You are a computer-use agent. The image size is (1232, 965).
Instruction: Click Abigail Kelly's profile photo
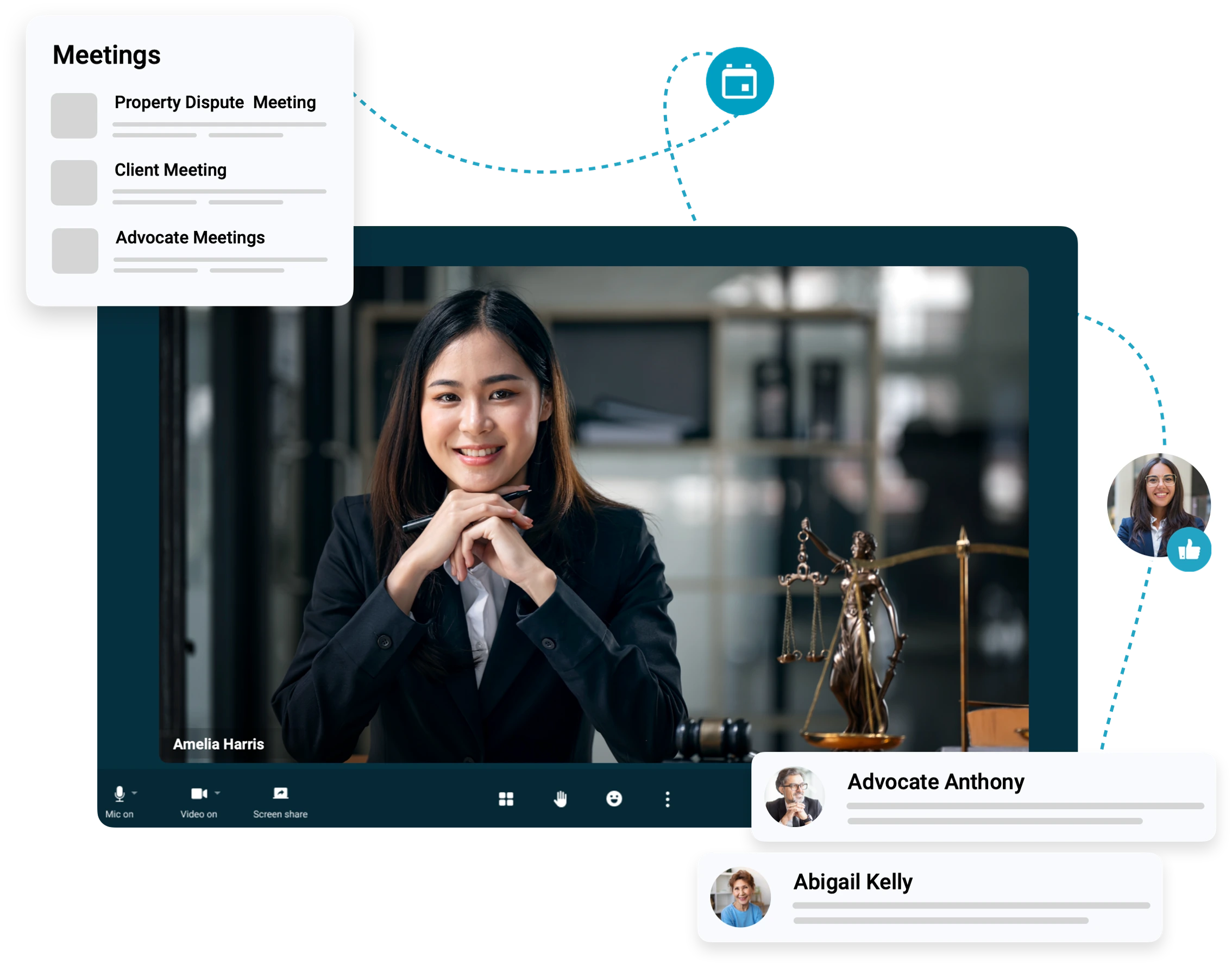pyautogui.click(x=740, y=897)
